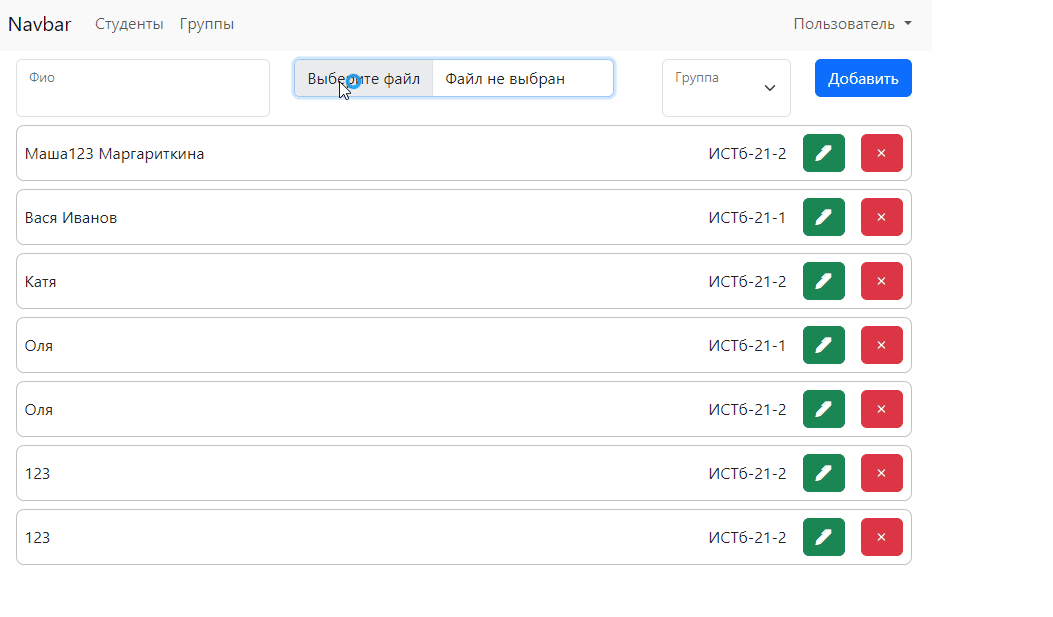Screen dimensions: 1053x617
Task: Delete the Маша123 Маргариткина student row
Action: (x=881, y=153)
